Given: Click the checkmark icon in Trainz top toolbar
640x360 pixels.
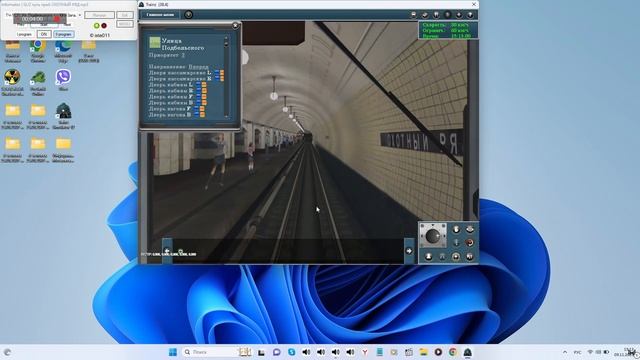Looking at the screenshot, I should point(425,15).
